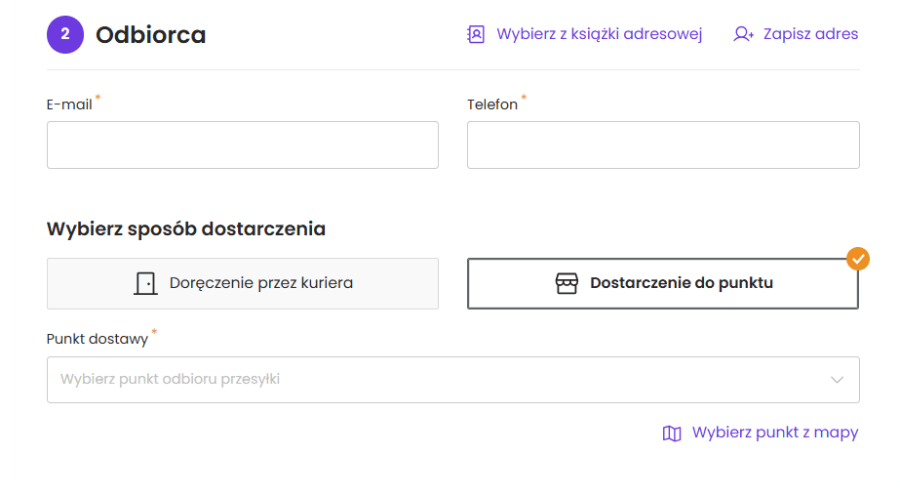The width and height of the screenshot is (900, 489).
Task: Focus the E-mail input field
Action: (x=242, y=145)
